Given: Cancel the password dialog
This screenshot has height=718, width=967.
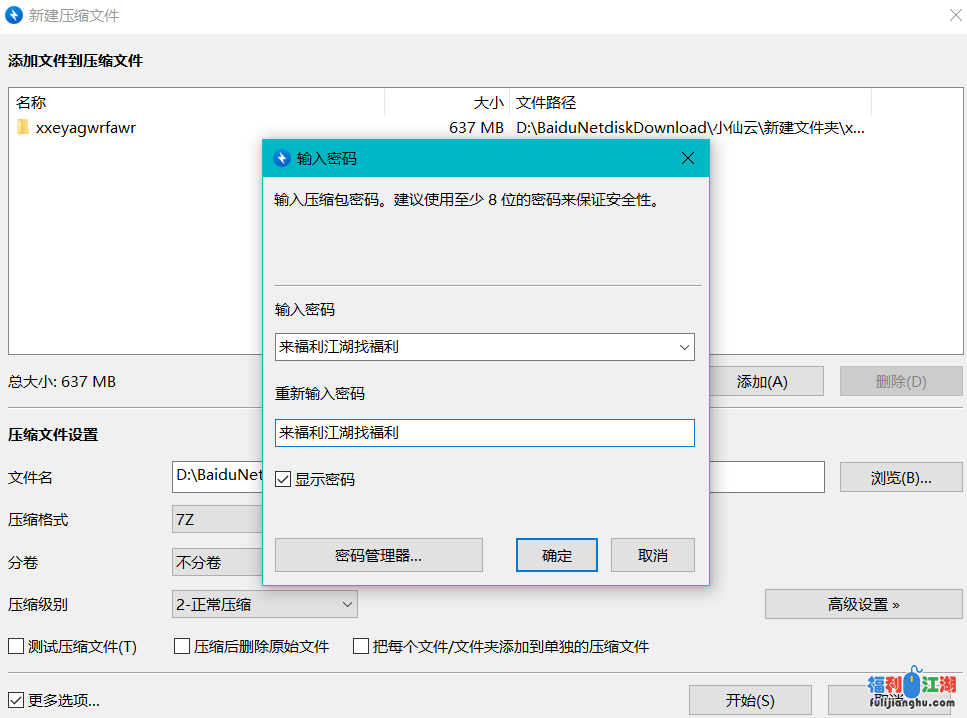Looking at the screenshot, I should (x=652, y=556).
